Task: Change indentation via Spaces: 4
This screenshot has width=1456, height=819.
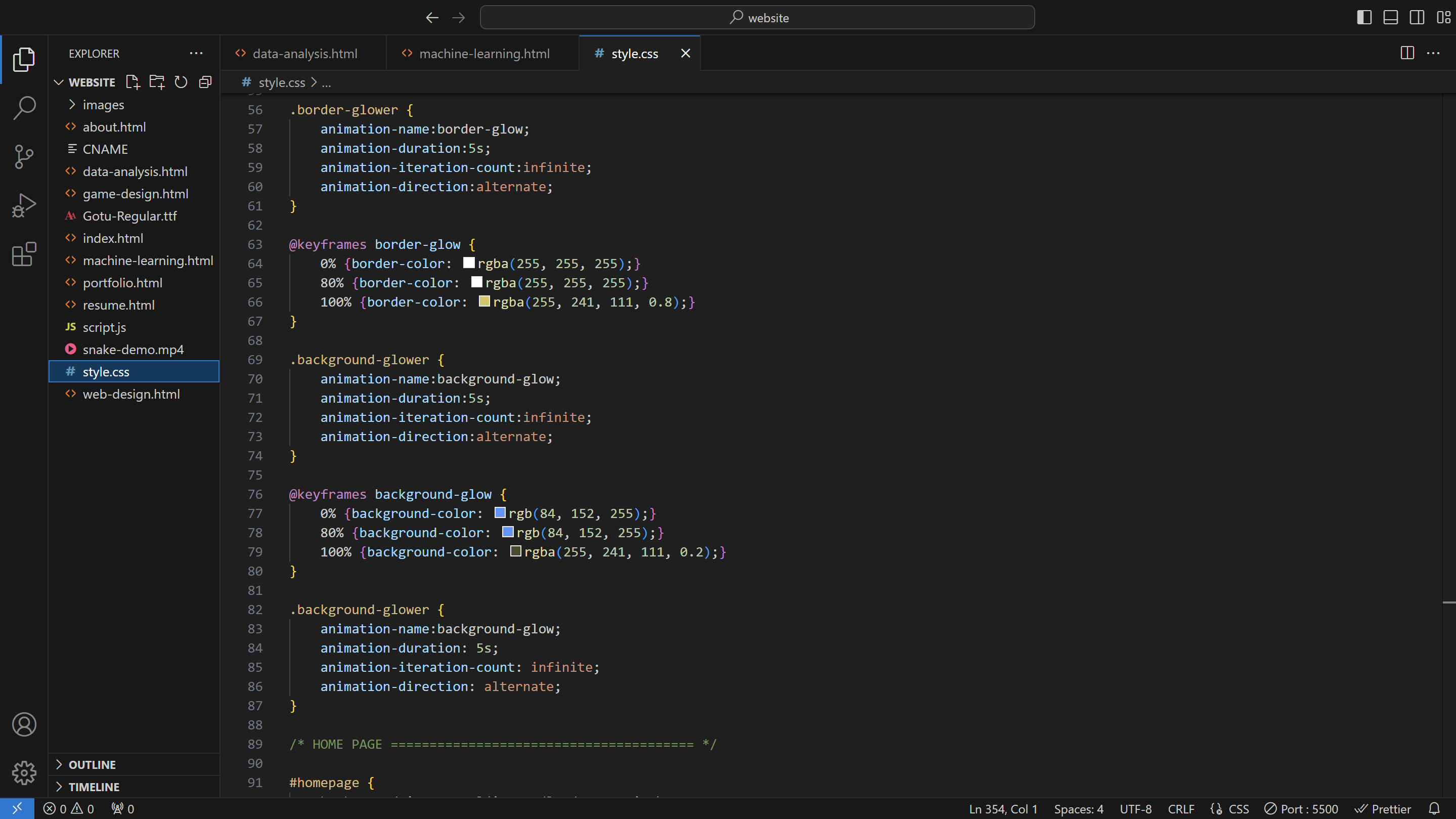Action: (x=1078, y=809)
